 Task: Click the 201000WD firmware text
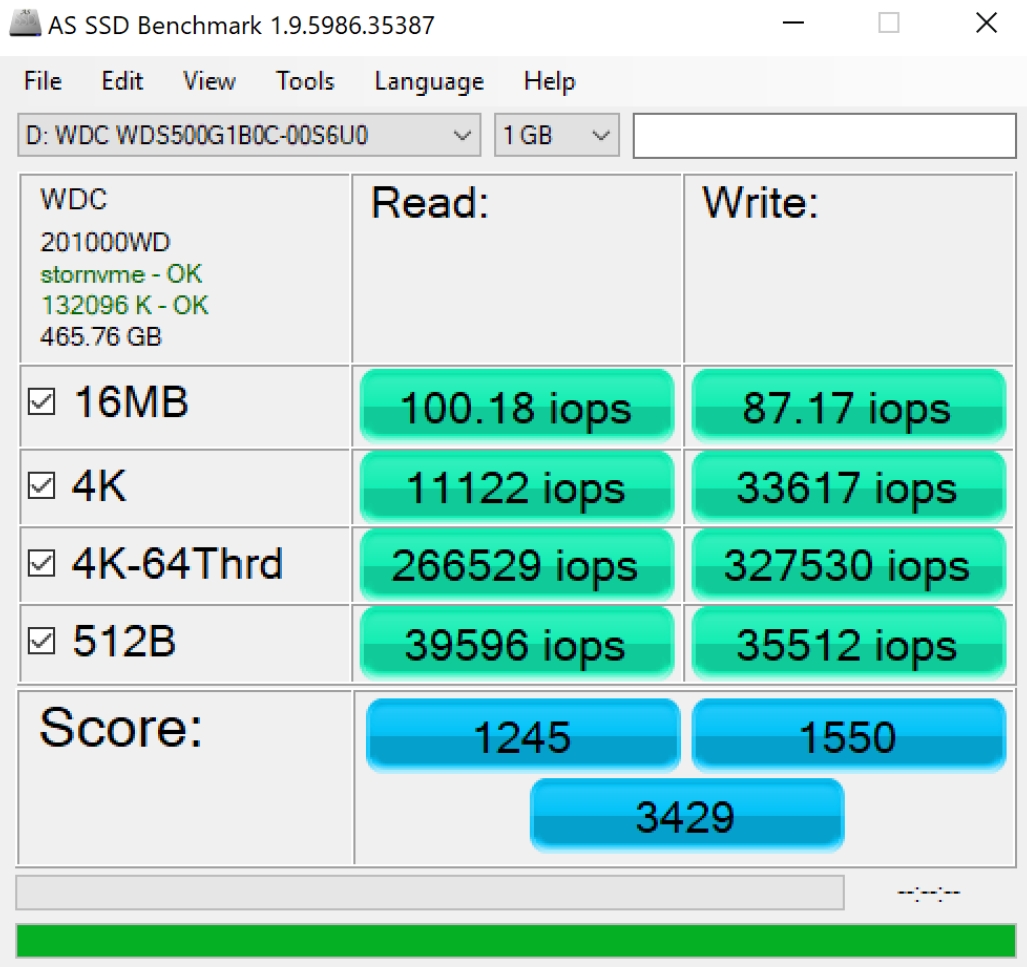(x=105, y=242)
